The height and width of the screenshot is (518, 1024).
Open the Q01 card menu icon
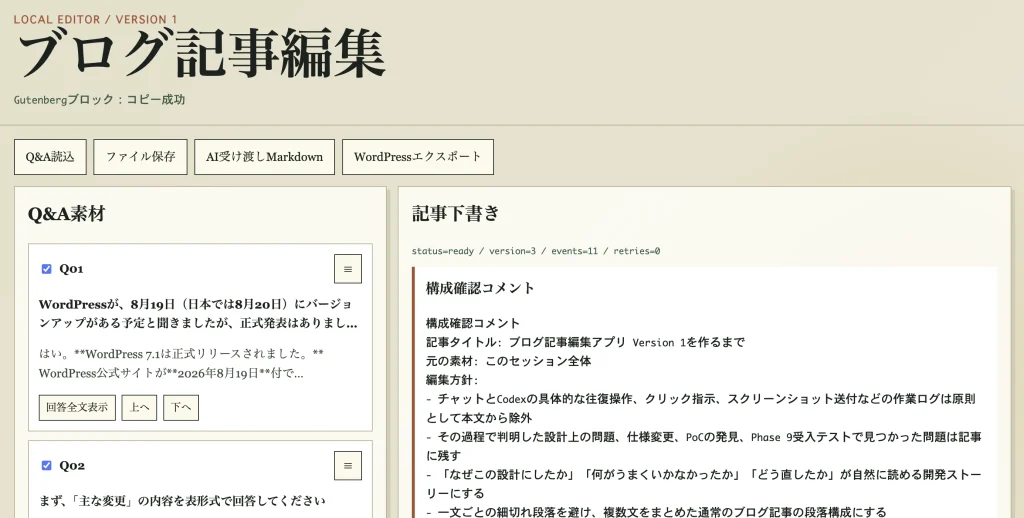[x=347, y=269]
